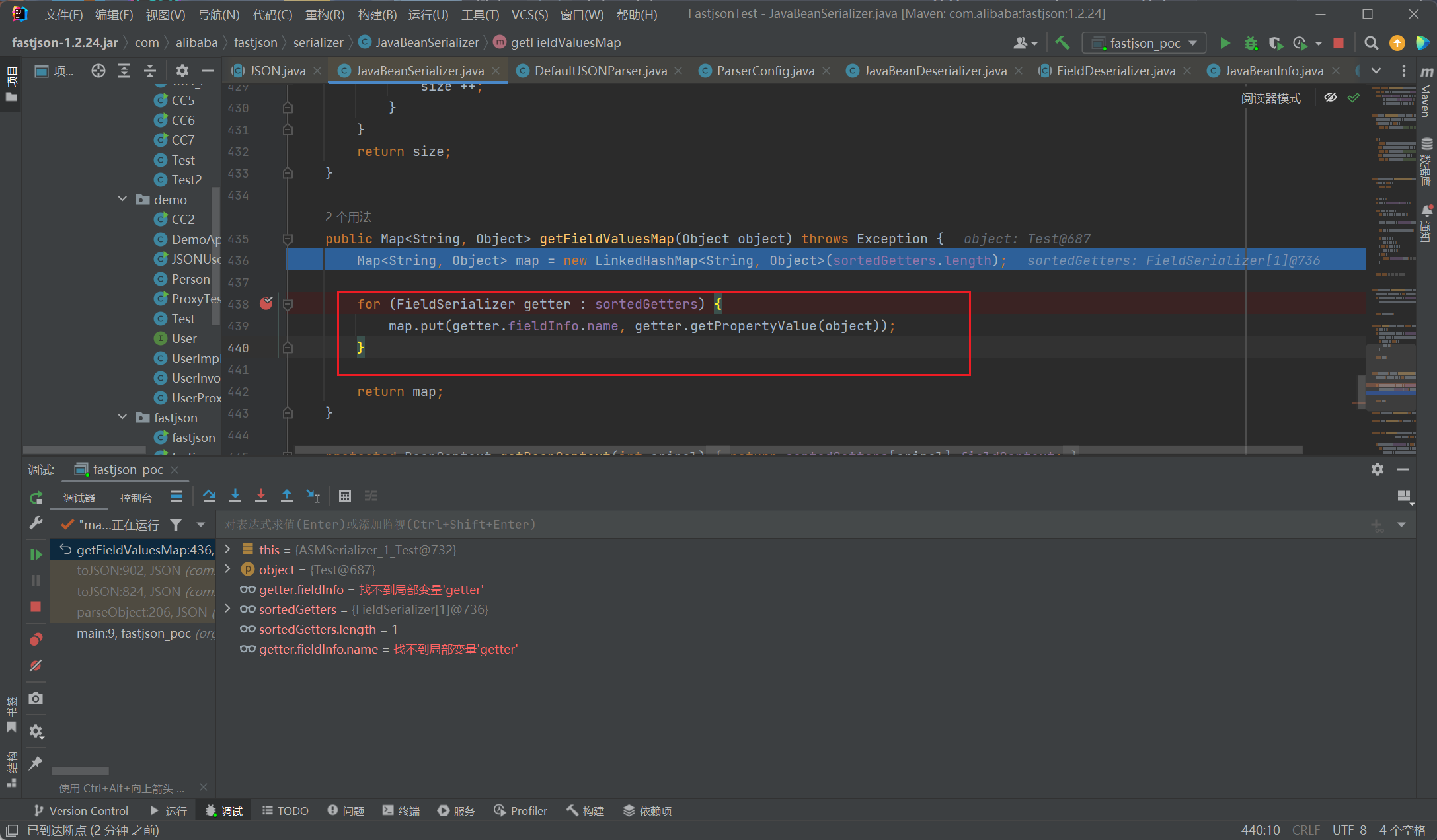Image resolution: width=1437 pixels, height=840 pixels.
Task: Switch to ParserConfig.java tab
Action: coord(765,71)
